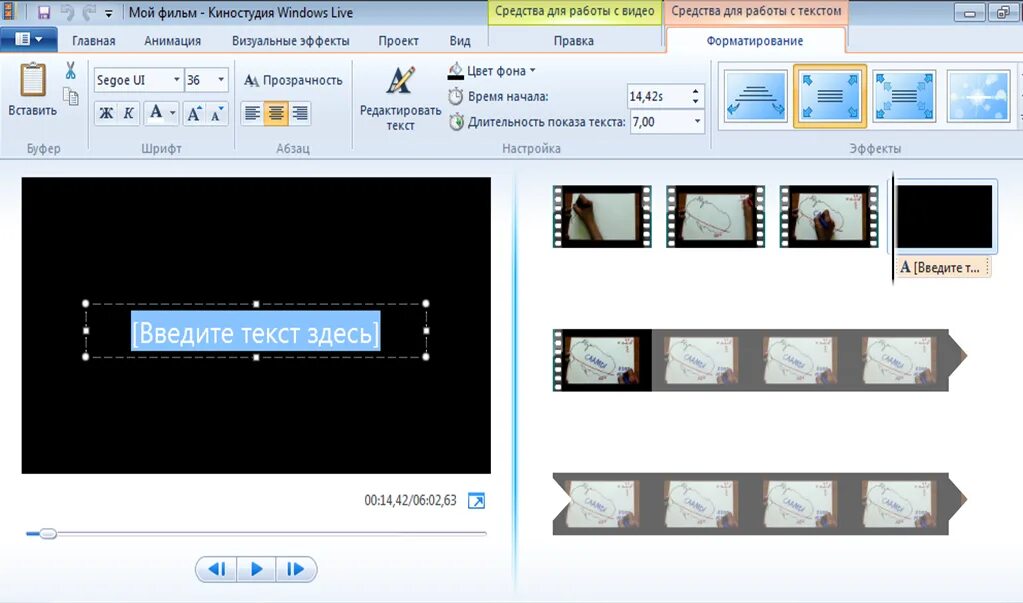Click the Время начала clock icon
Screen dimensions: 1023x603
455,97
